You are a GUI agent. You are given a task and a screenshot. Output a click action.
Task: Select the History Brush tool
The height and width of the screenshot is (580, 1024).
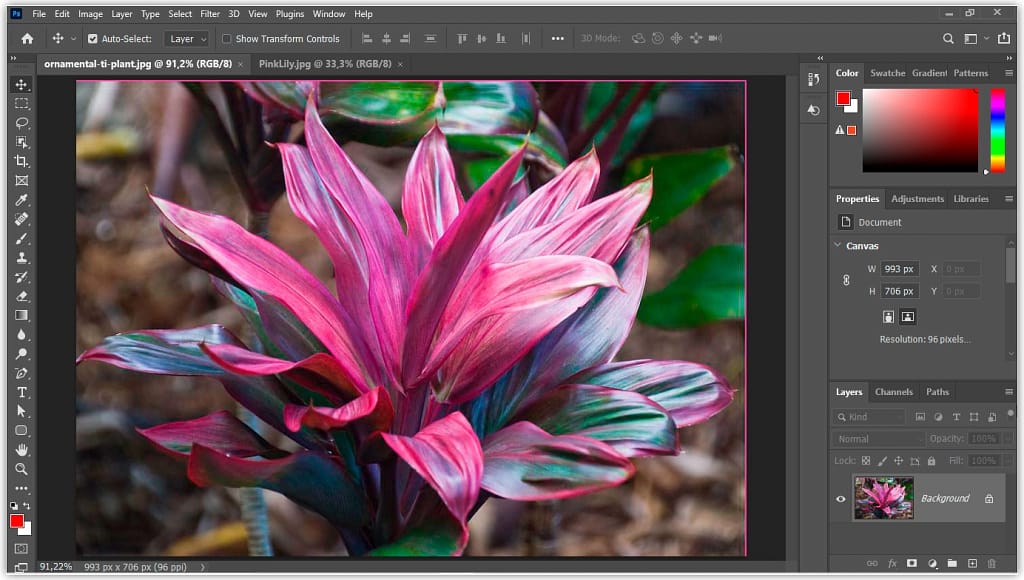click(22, 277)
